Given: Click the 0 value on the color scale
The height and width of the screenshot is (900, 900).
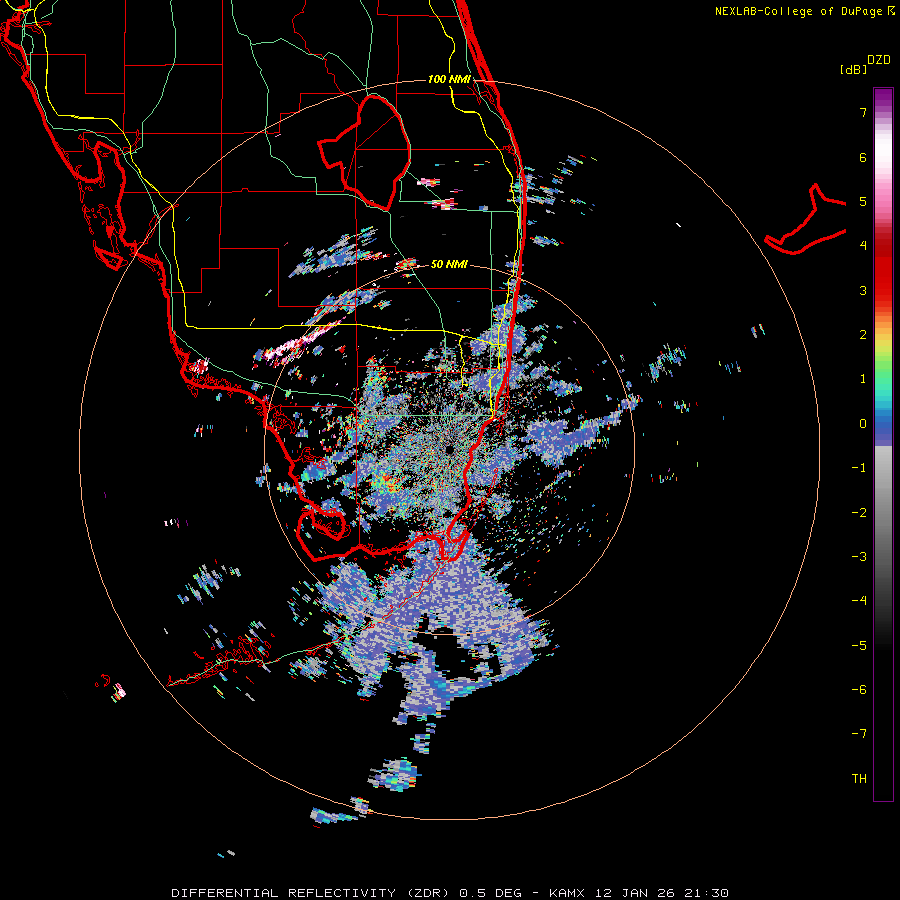Looking at the screenshot, I should click(863, 424).
